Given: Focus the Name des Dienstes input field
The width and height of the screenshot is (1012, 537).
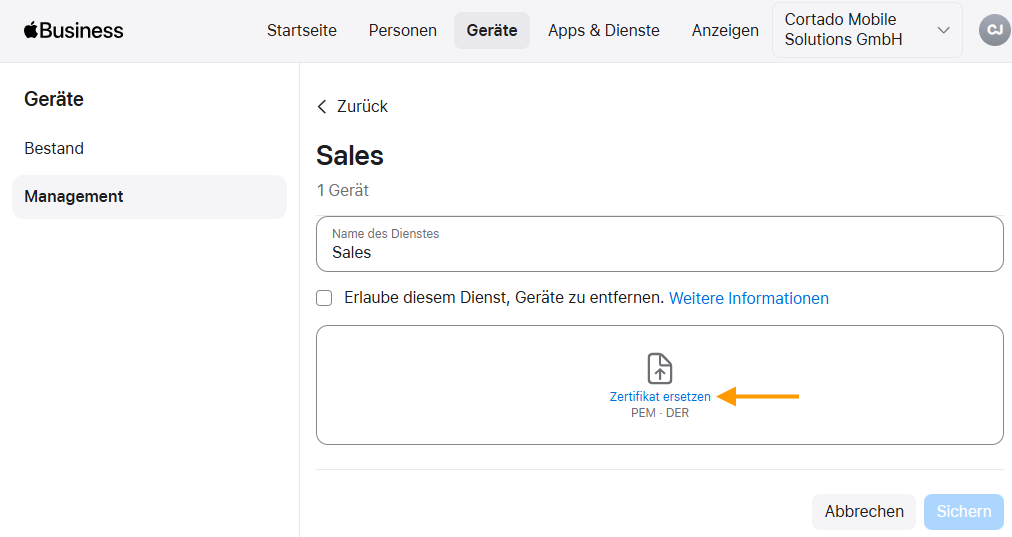Looking at the screenshot, I should point(660,244).
